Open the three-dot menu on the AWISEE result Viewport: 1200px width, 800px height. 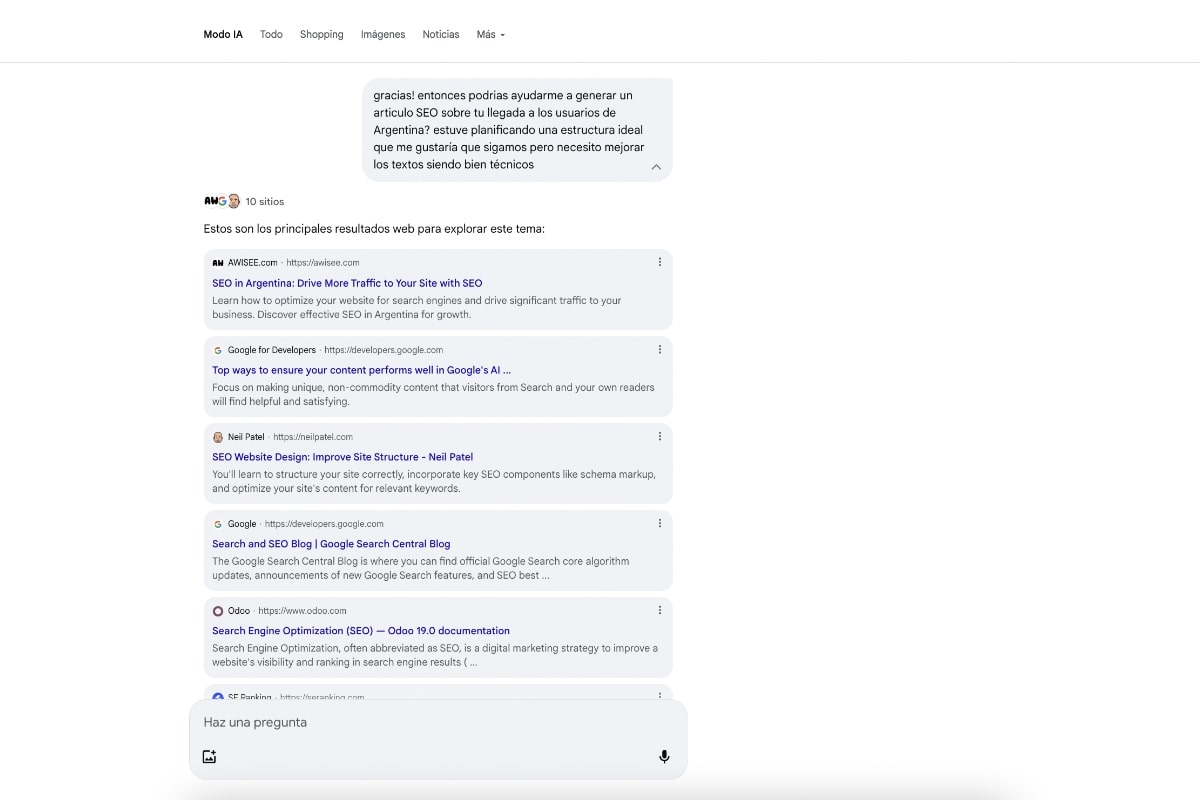659,261
